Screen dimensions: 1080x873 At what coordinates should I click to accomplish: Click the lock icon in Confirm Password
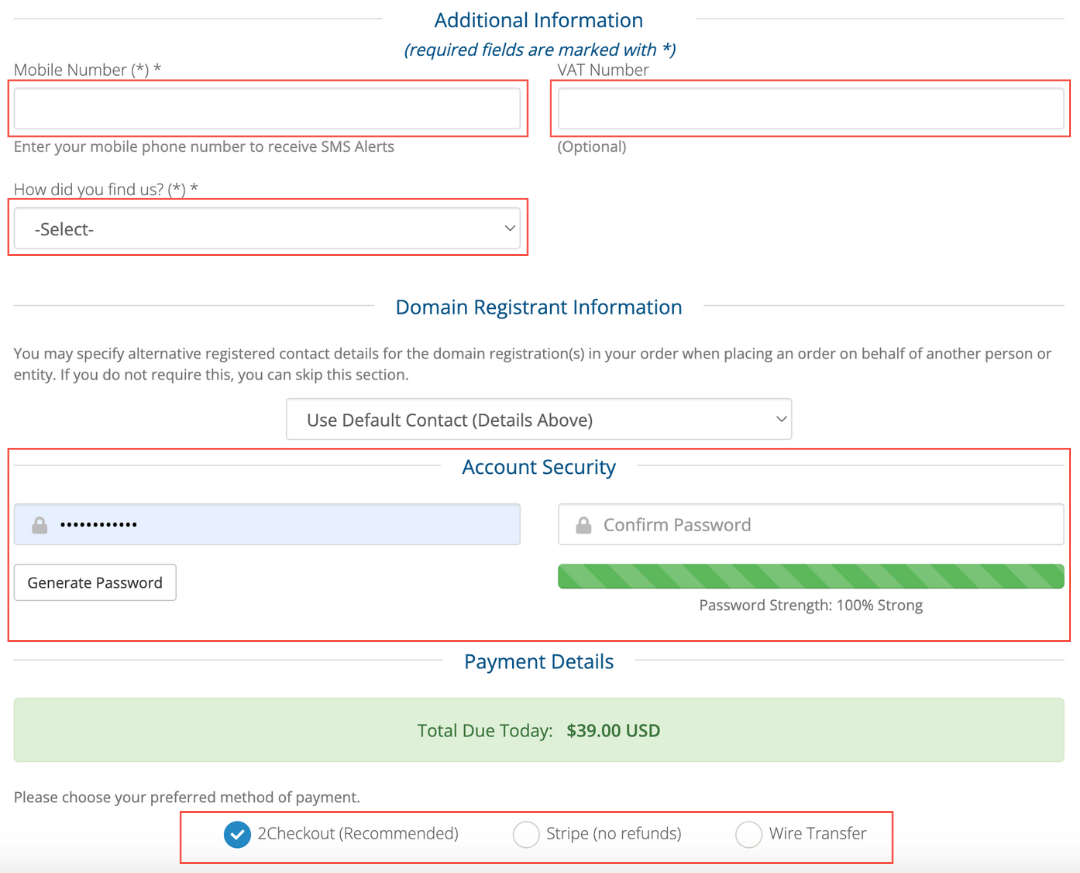583,525
